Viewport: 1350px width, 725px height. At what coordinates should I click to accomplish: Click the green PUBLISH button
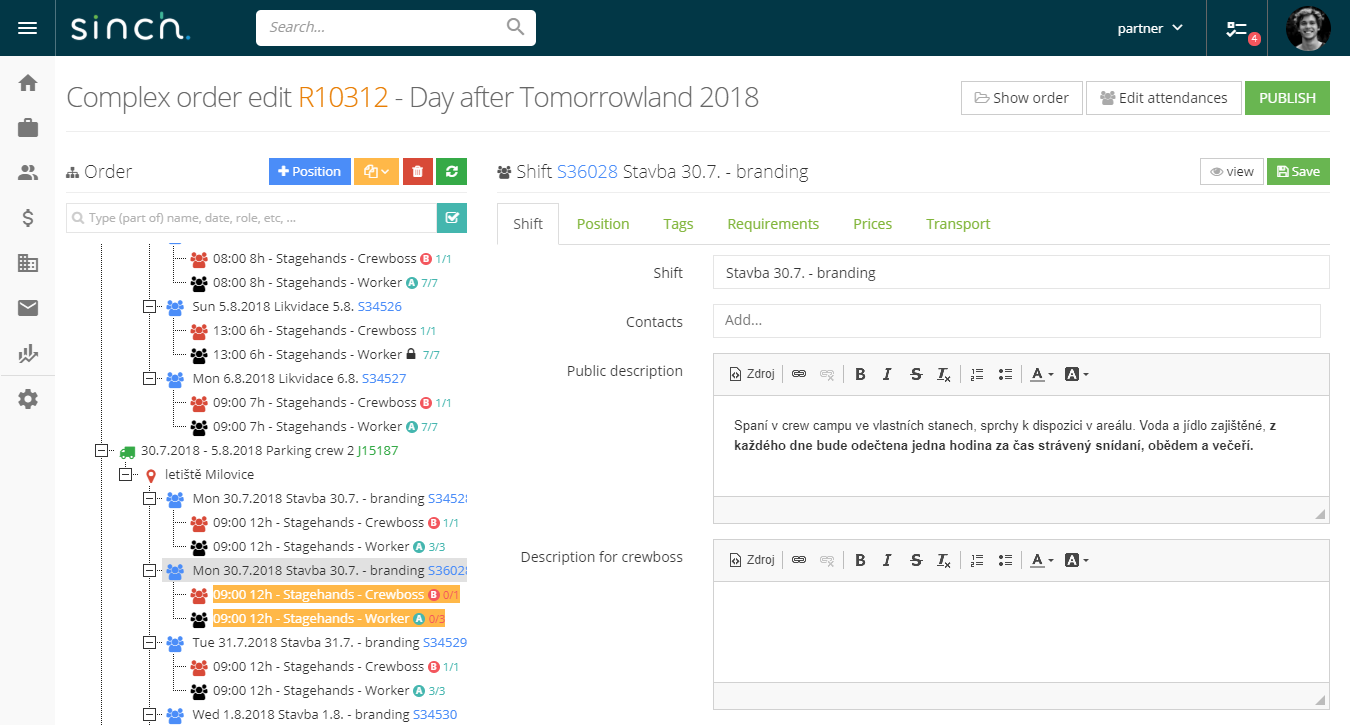click(1287, 97)
